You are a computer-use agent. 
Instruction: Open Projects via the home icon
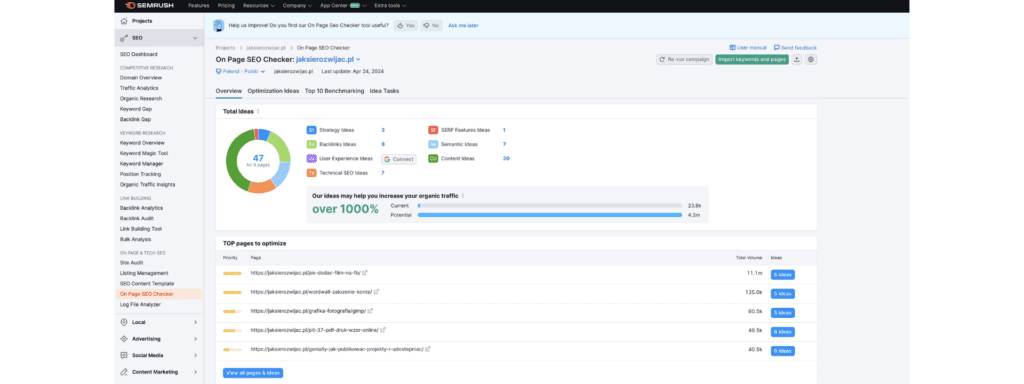pos(124,21)
